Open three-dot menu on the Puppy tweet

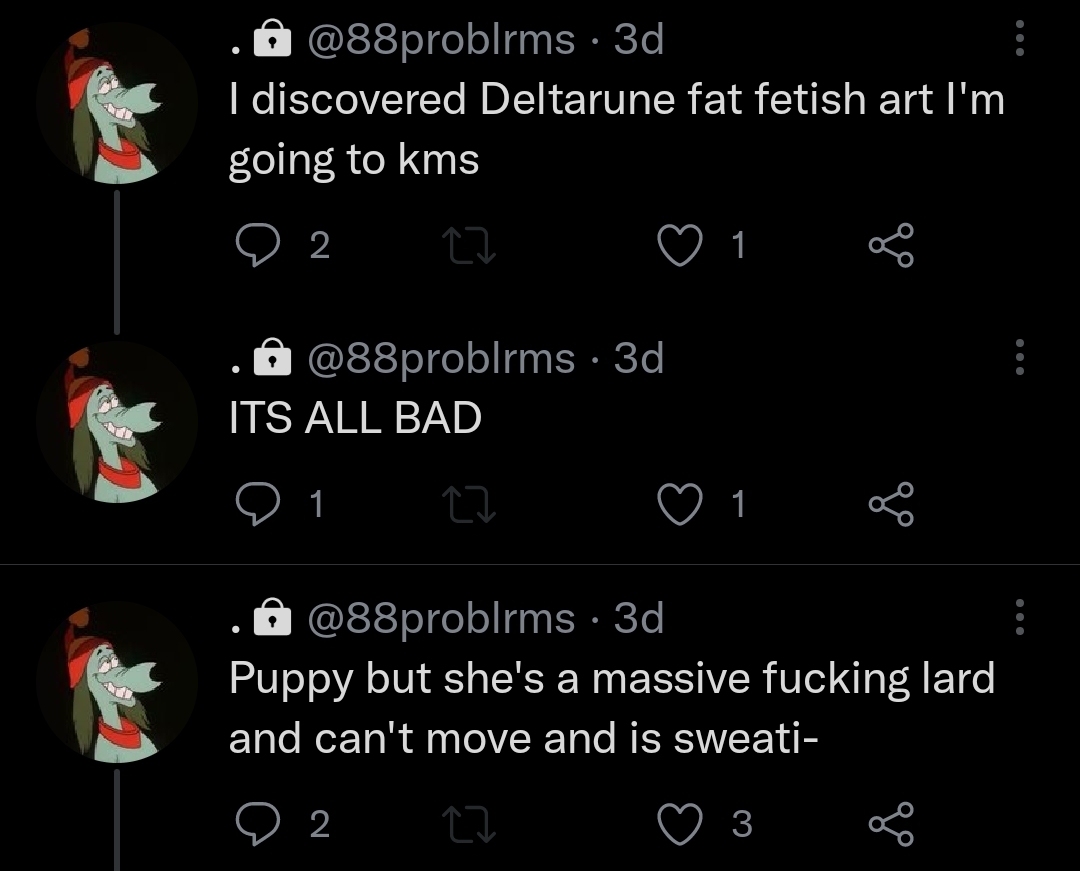pyautogui.click(x=1020, y=618)
